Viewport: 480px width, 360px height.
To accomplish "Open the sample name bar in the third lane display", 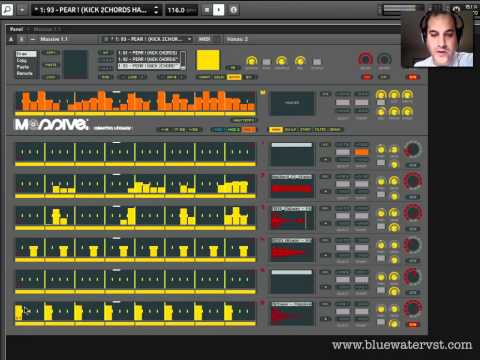I will (x=292, y=209).
